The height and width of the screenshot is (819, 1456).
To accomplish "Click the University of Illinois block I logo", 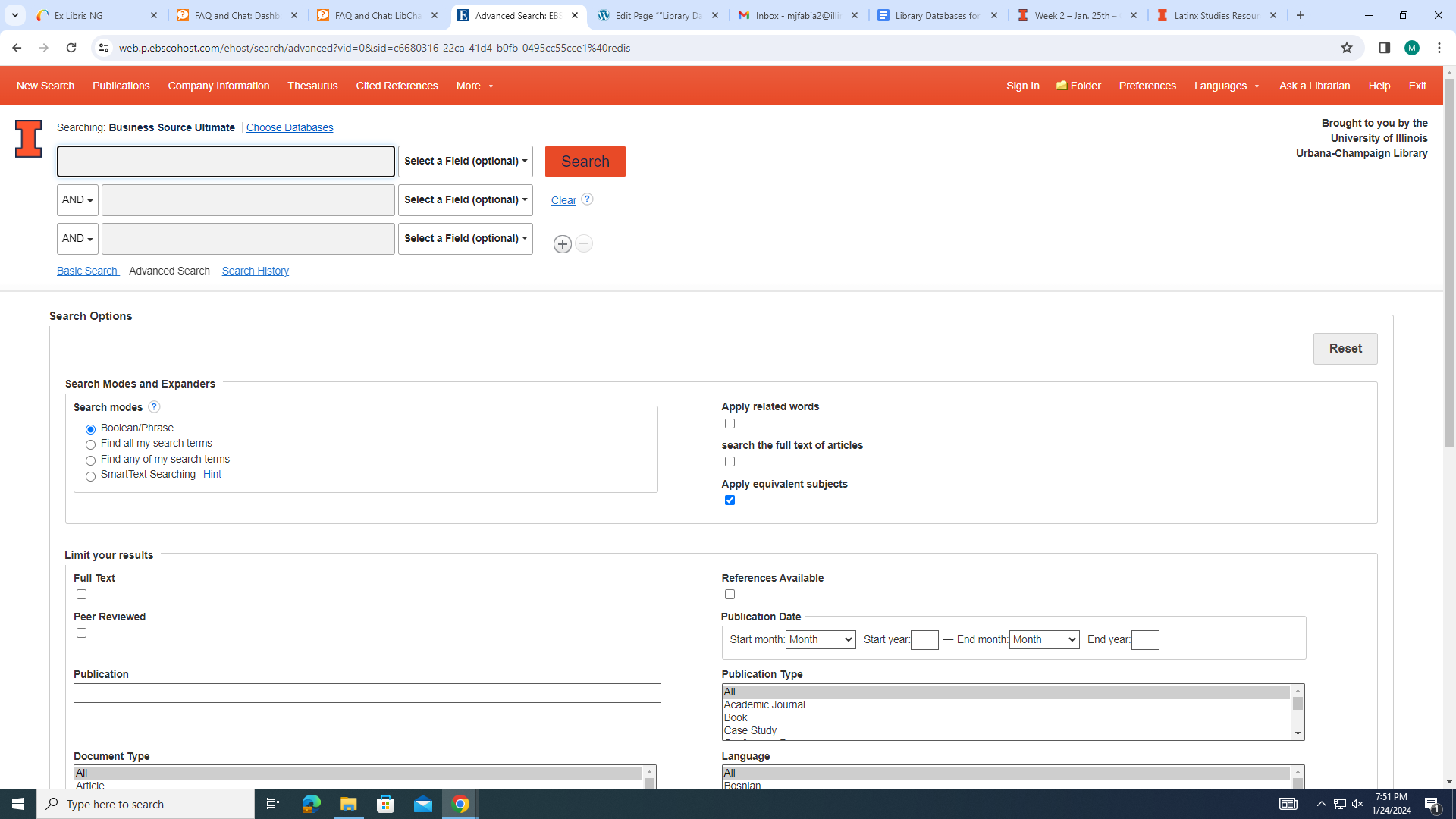I will (x=29, y=139).
